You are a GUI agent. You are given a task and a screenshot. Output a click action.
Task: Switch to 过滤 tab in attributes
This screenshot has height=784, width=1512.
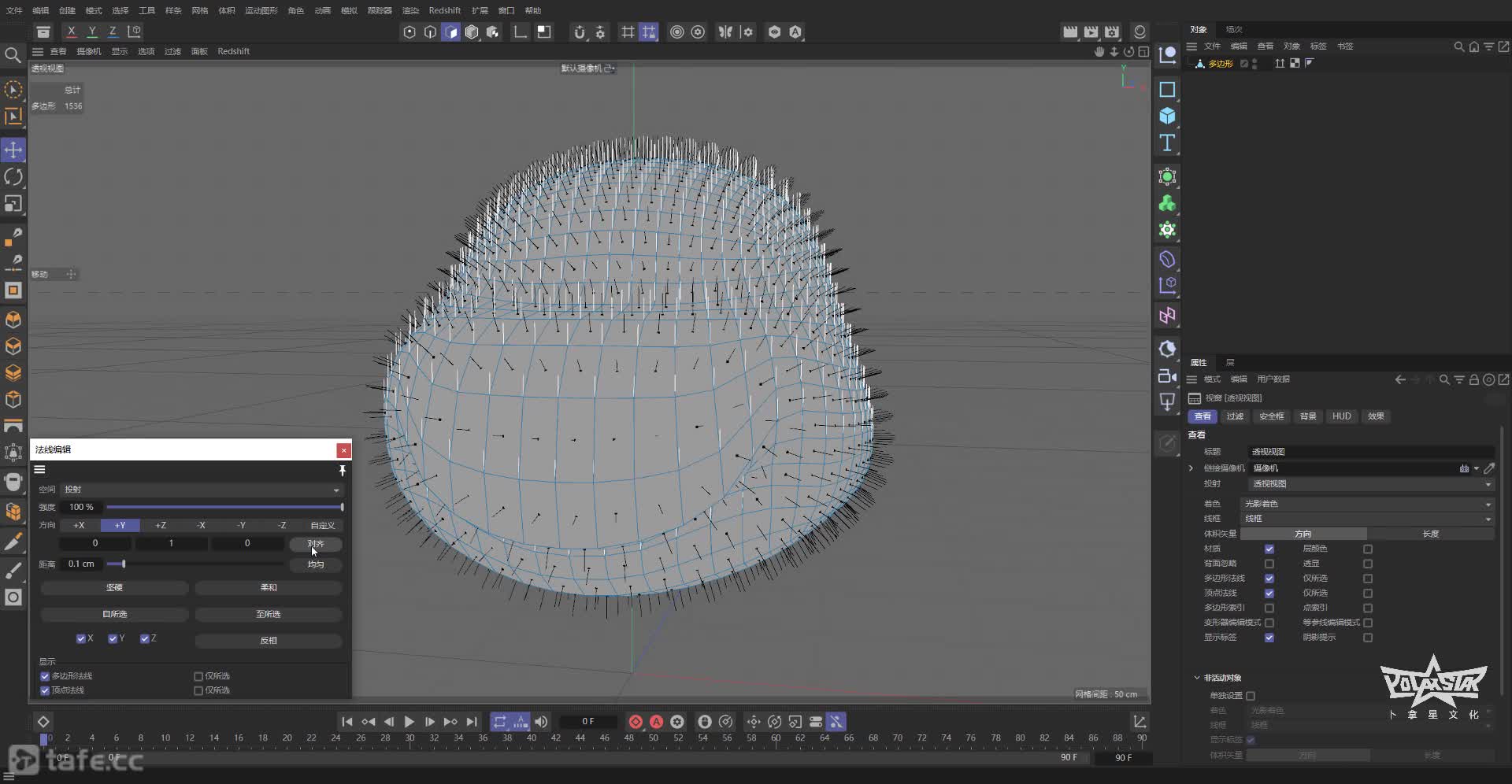[1235, 416]
